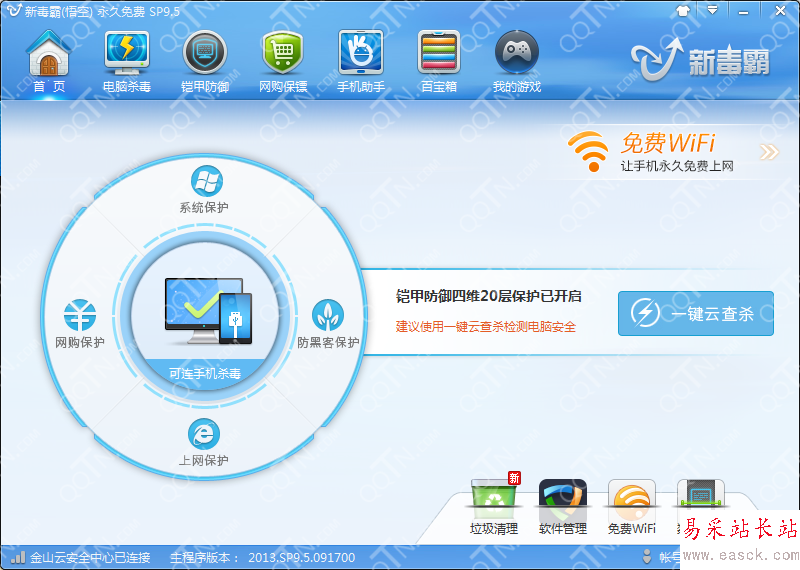800x570 pixels.
Task: Open 手机助手 tab
Action: click(361, 63)
